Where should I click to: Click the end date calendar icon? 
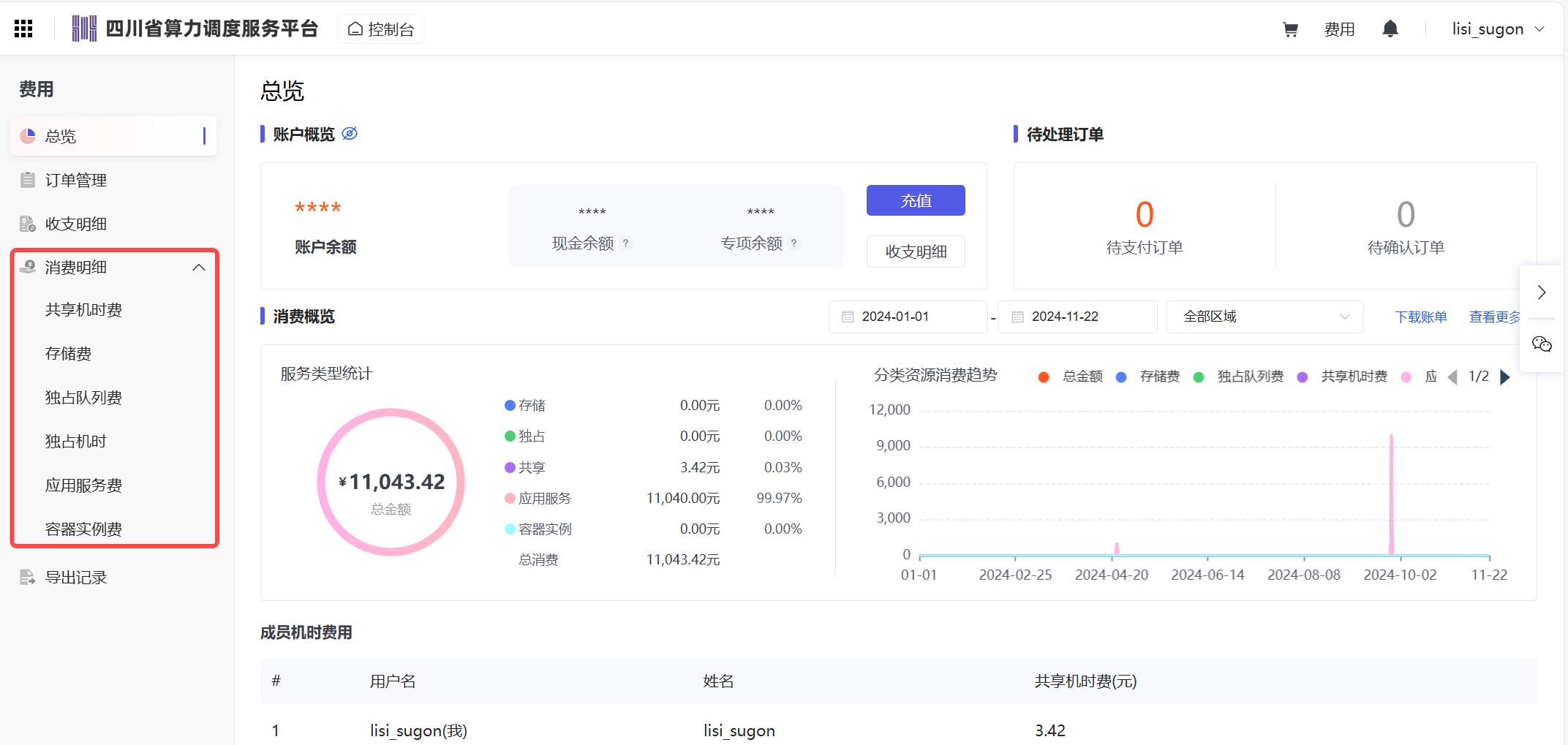click(x=1017, y=317)
